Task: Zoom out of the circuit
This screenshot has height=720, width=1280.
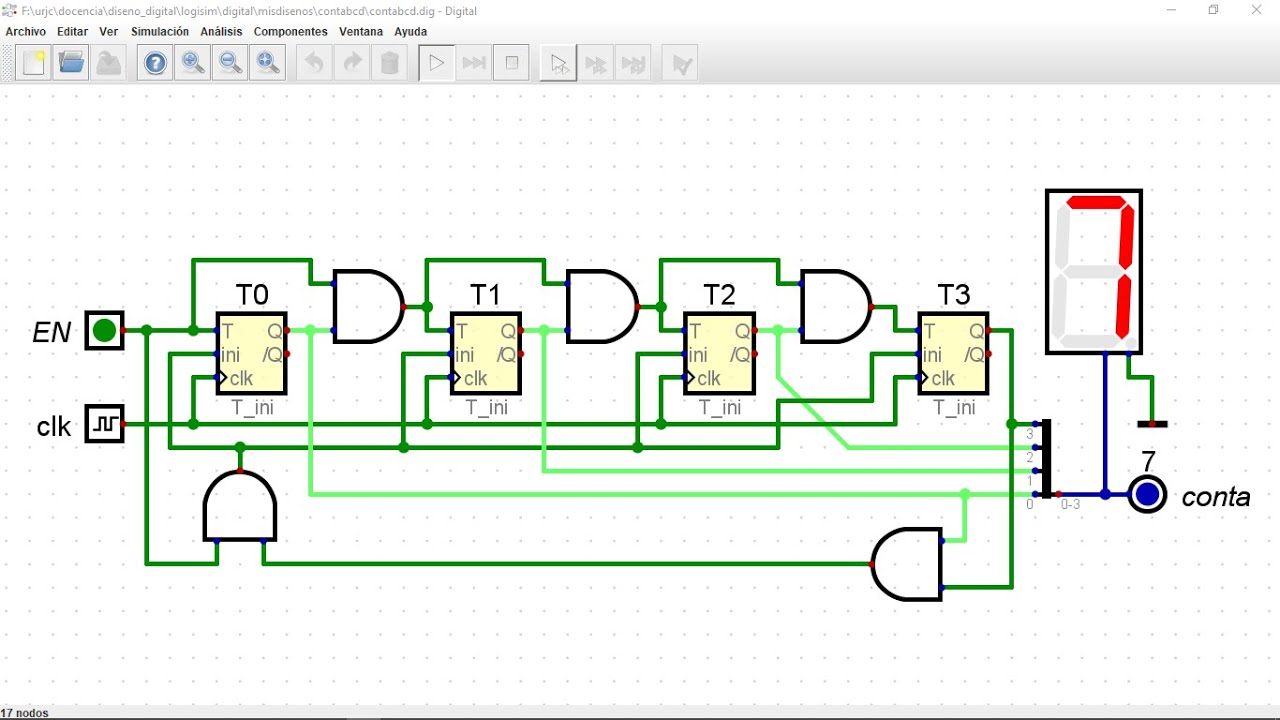Action: 230,63
